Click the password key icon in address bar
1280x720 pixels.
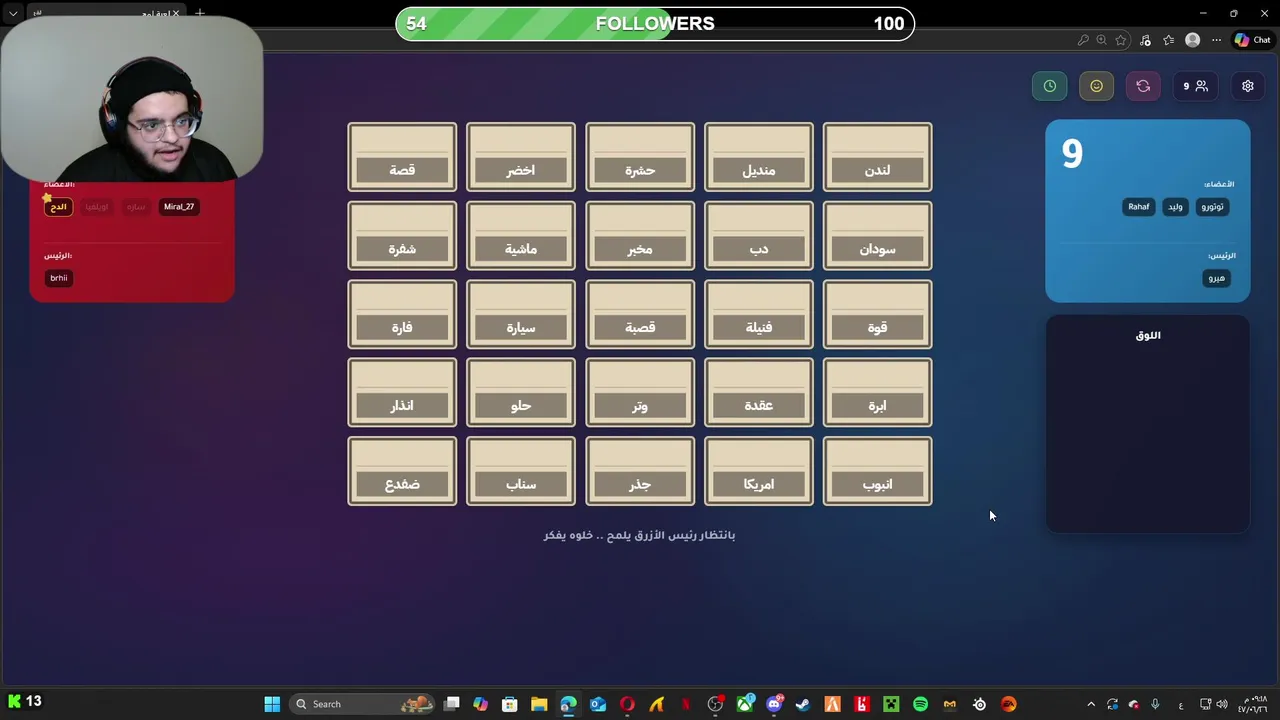tap(1083, 40)
